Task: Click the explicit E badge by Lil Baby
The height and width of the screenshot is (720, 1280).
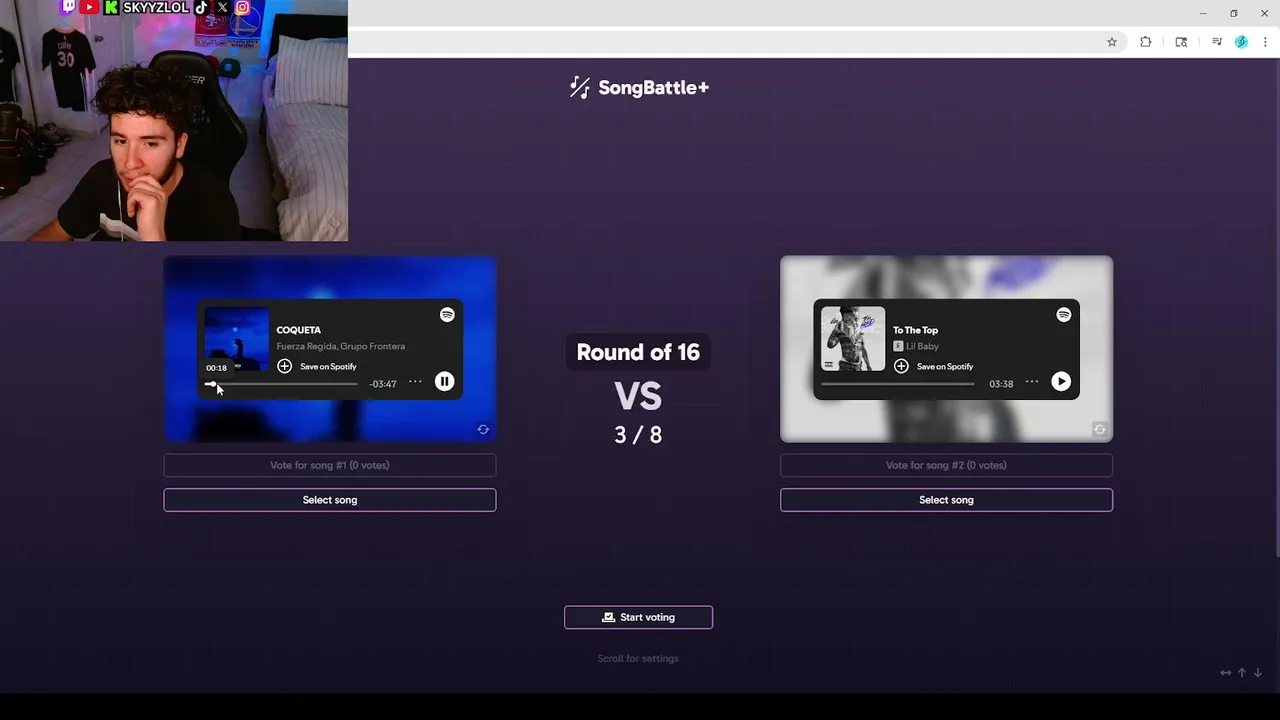Action: click(x=898, y=346)
